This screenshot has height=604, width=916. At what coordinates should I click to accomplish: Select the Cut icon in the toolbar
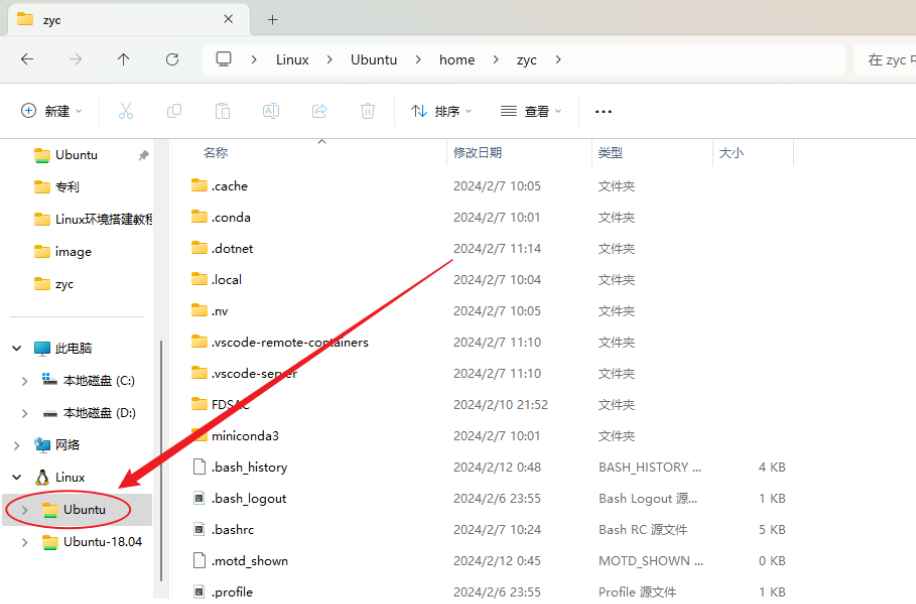click(x=125, y=111)
